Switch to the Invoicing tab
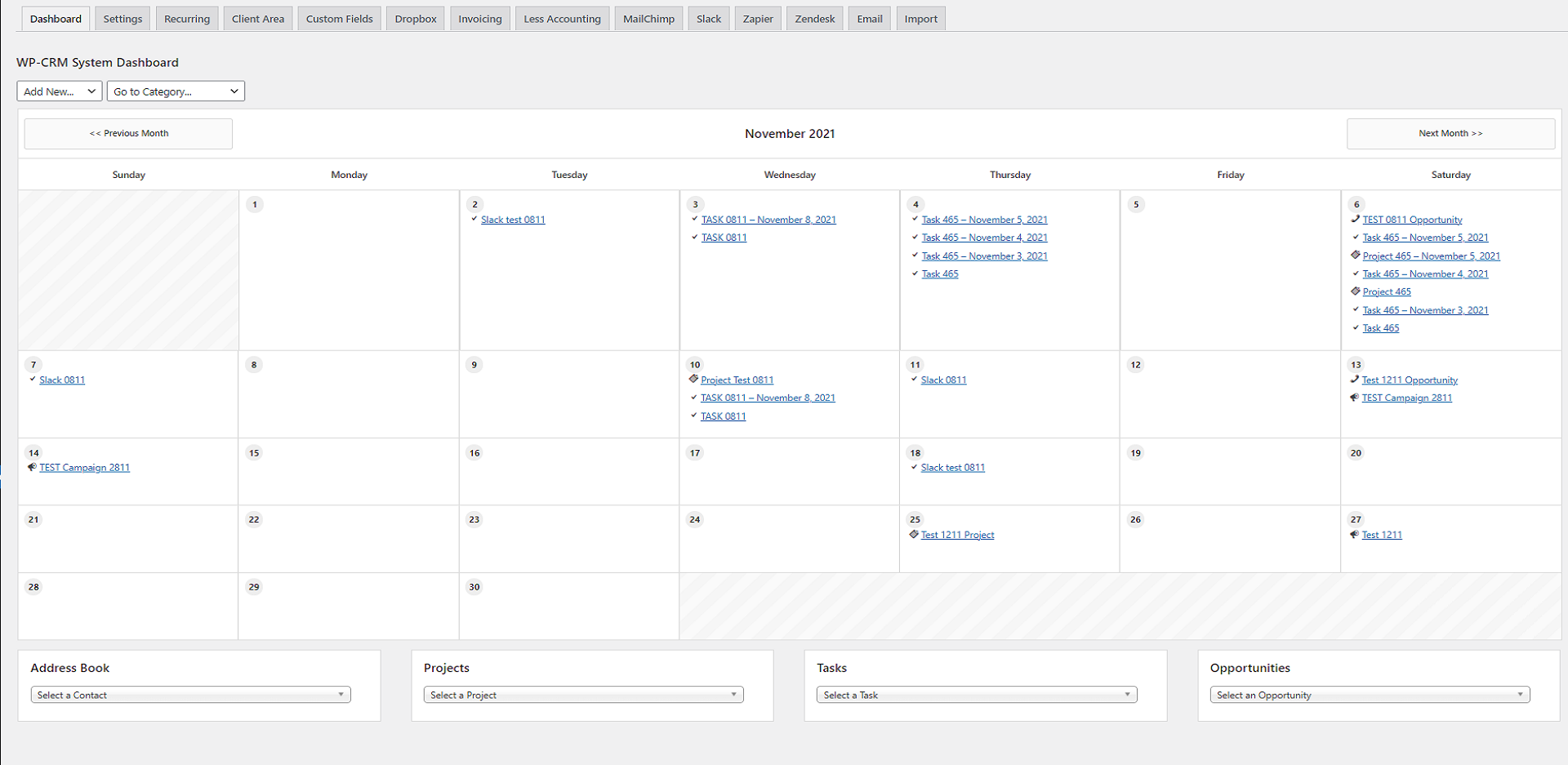The image size is (1568, 765). click(x=480, y=19)
